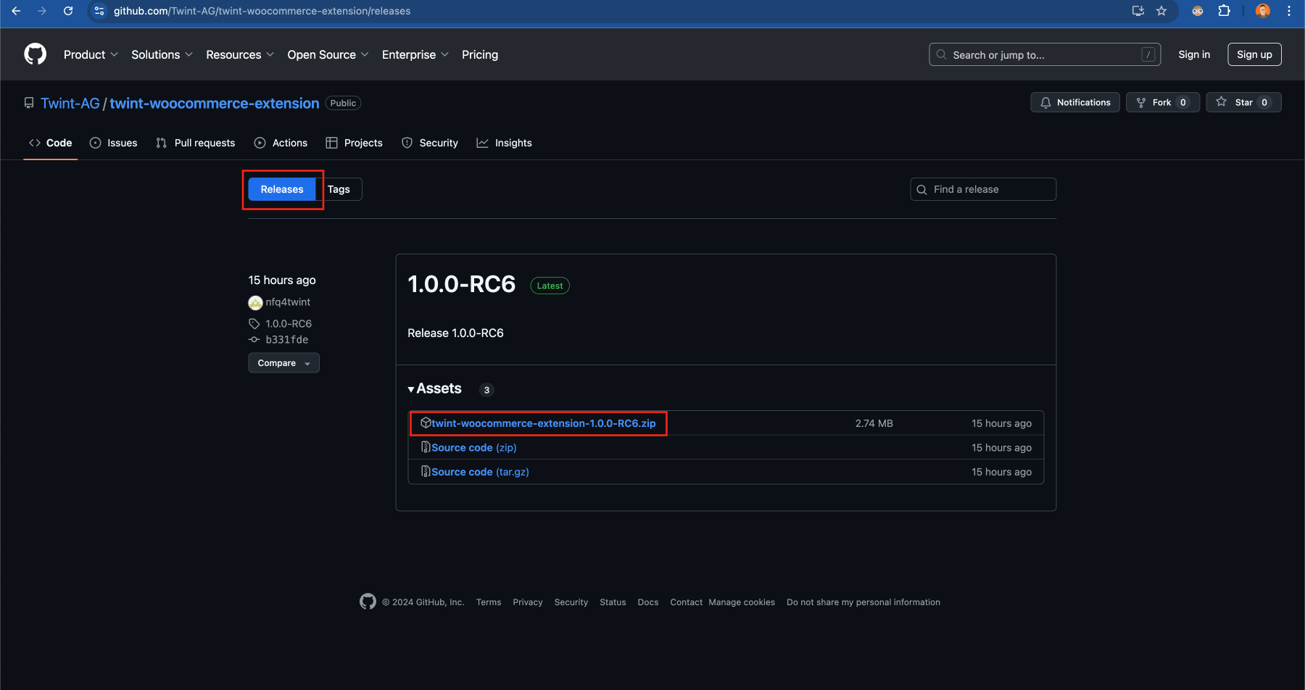Download Source code (zip)

pyautogui.click(x=474, y=448)
